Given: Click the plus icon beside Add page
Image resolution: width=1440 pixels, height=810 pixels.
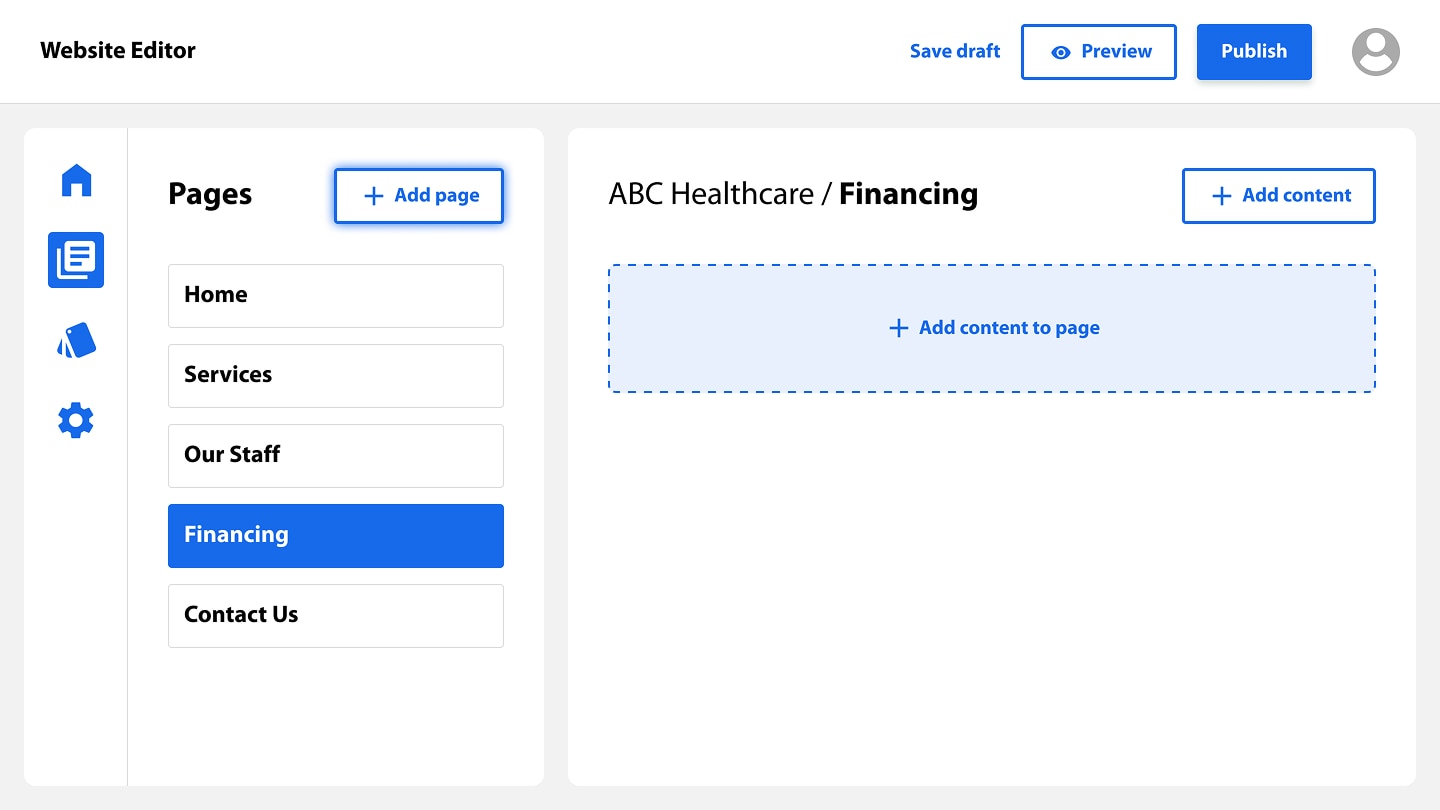Looking at the screenshot, I should tap(373, 196).
